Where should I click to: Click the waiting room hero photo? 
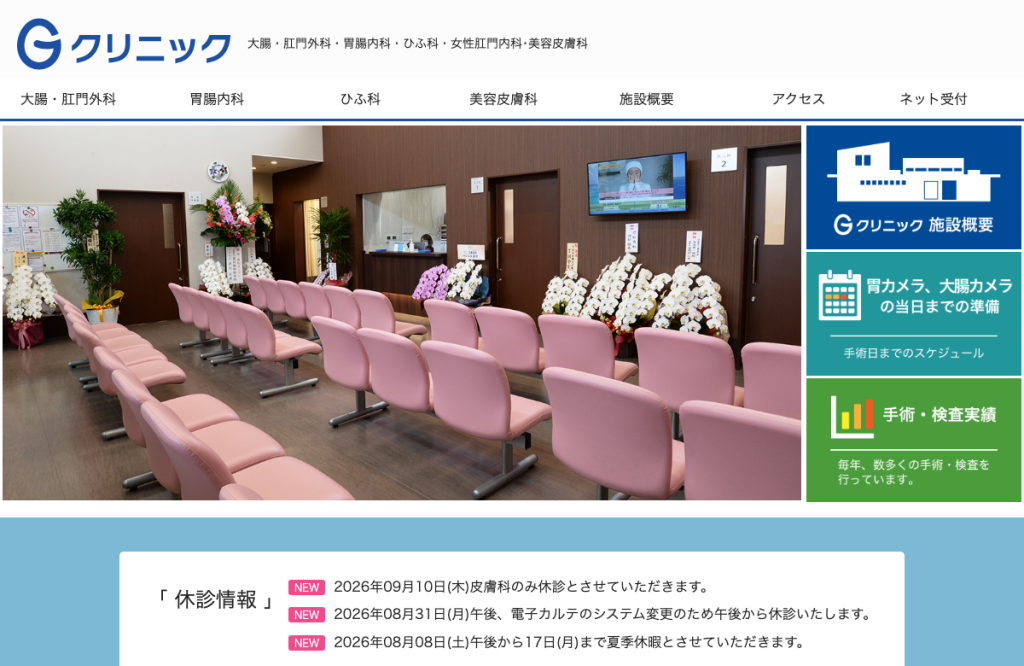[x=402, y=313]
